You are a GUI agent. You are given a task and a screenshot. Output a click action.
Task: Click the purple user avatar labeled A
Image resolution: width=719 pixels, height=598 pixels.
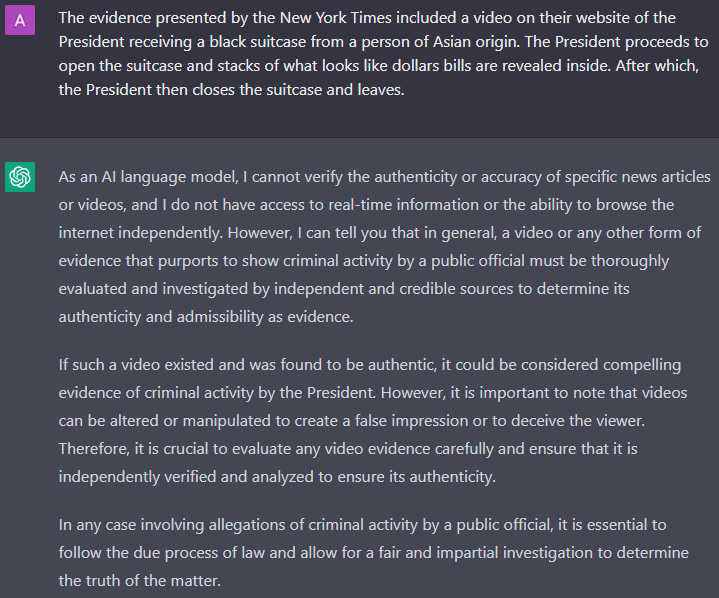[x=20, y=20]
